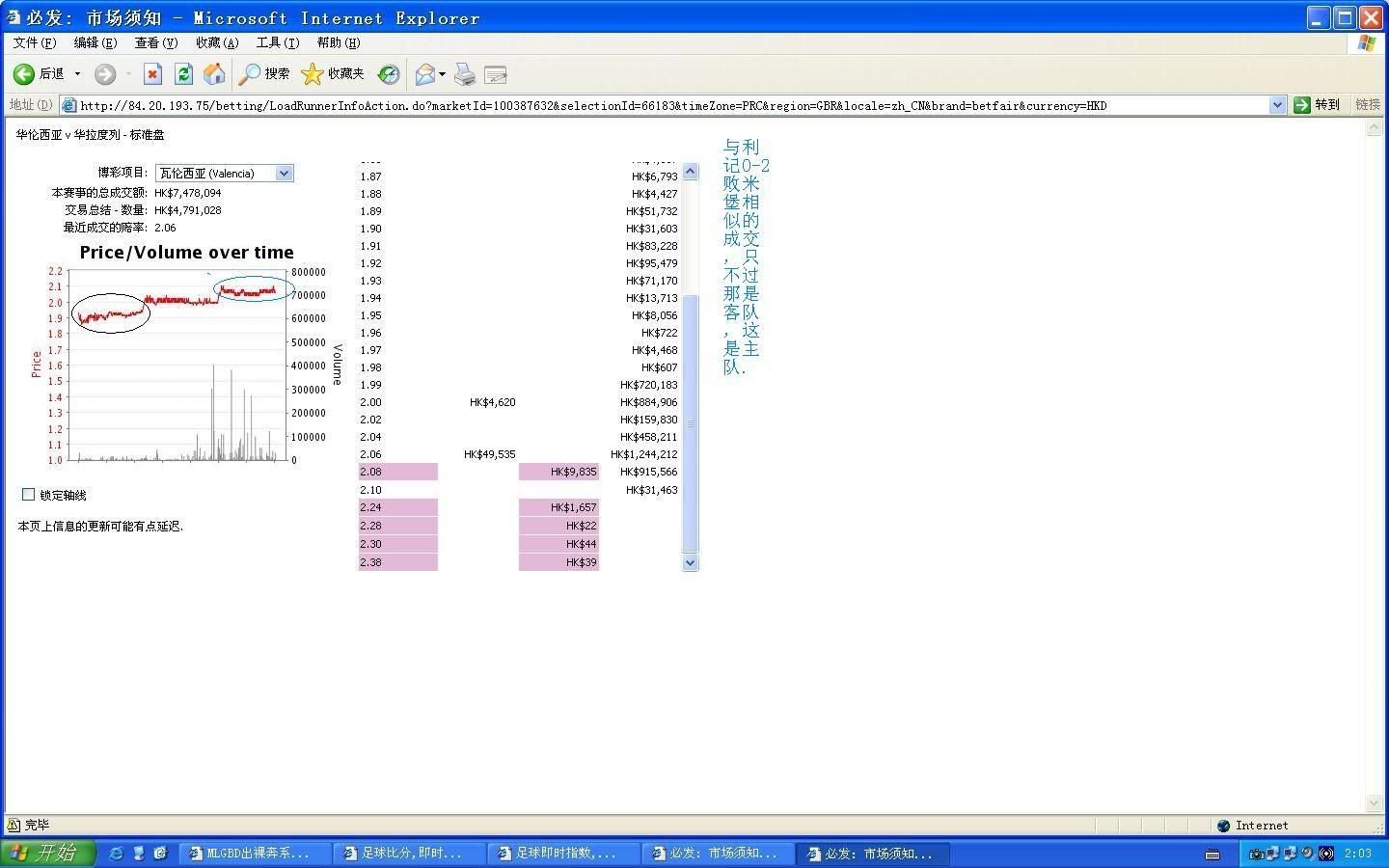Viewport: 1389px width, 868px height.
Task: Open the History toolbar icon
Action: coord(388,74)
